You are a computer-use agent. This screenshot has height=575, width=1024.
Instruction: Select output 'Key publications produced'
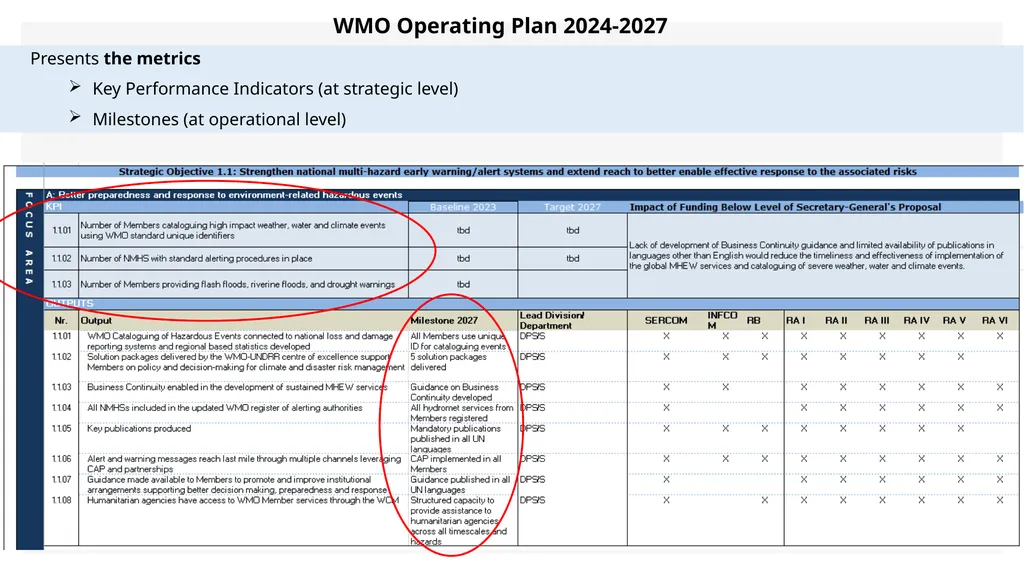139,429
